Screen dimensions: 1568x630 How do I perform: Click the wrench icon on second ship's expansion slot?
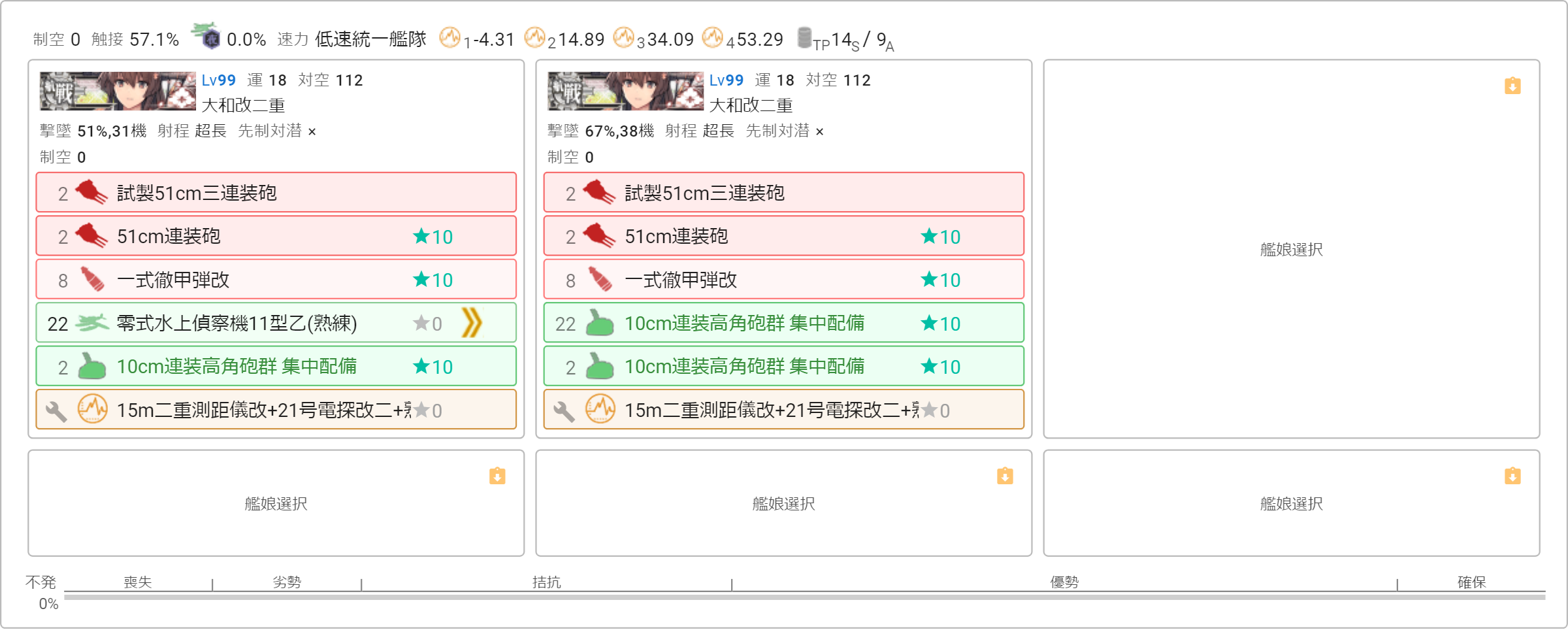[564, 410]
